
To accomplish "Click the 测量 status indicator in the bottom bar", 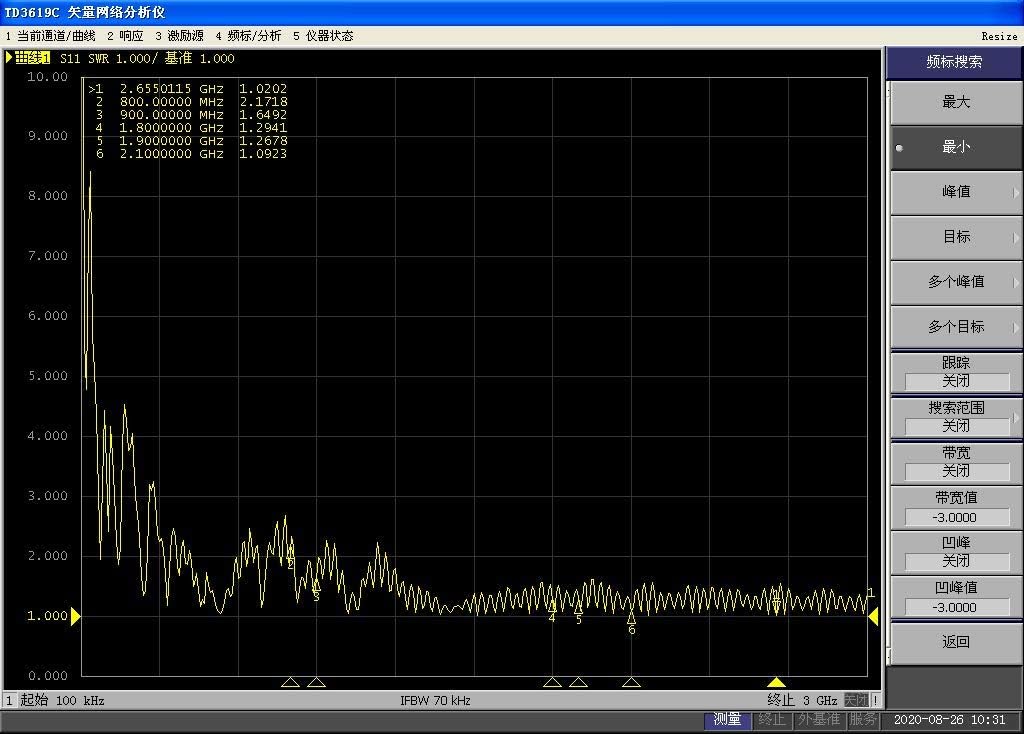I will 728,719.
